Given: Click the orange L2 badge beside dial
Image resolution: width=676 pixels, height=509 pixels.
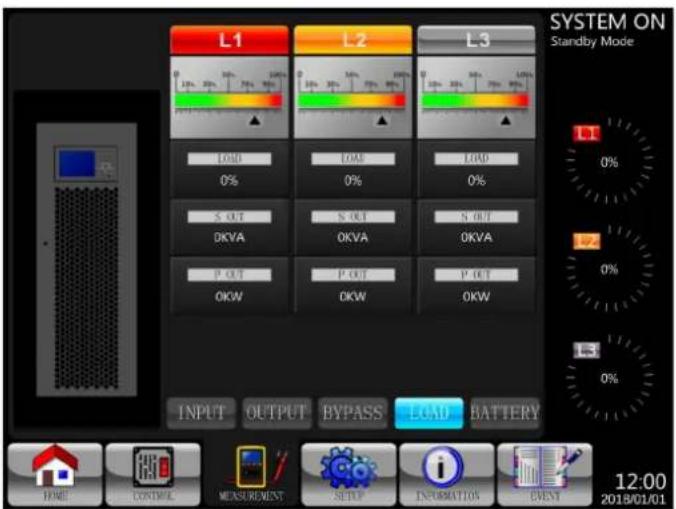Looking at the screenshot, I should [586, 241].
